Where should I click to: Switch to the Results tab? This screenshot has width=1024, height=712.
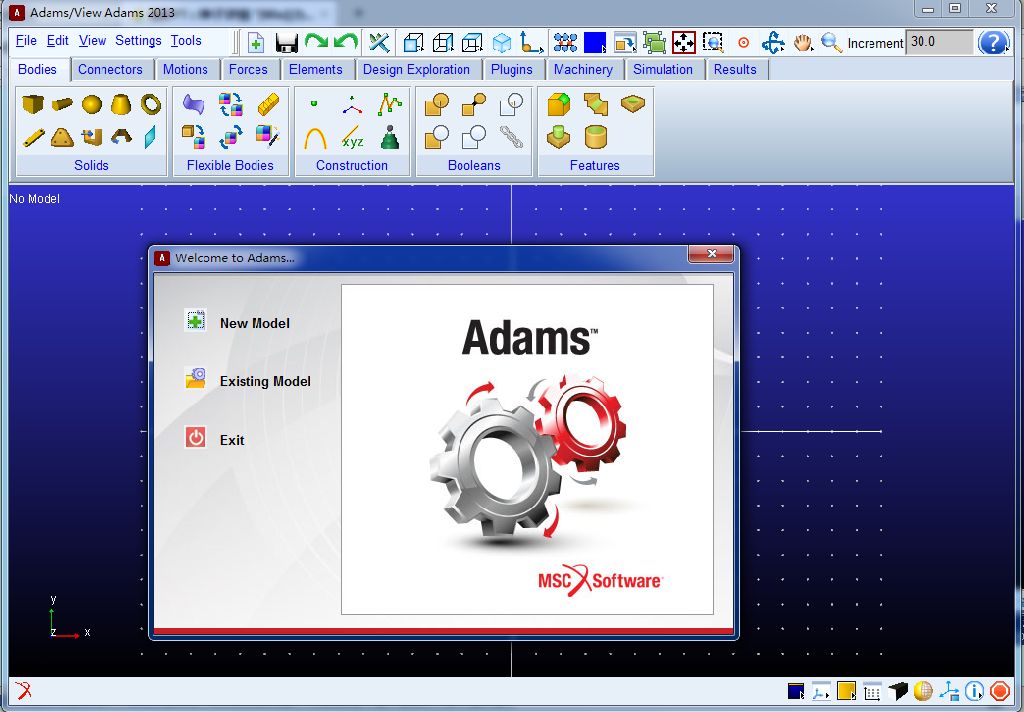[x=735, y=69]
